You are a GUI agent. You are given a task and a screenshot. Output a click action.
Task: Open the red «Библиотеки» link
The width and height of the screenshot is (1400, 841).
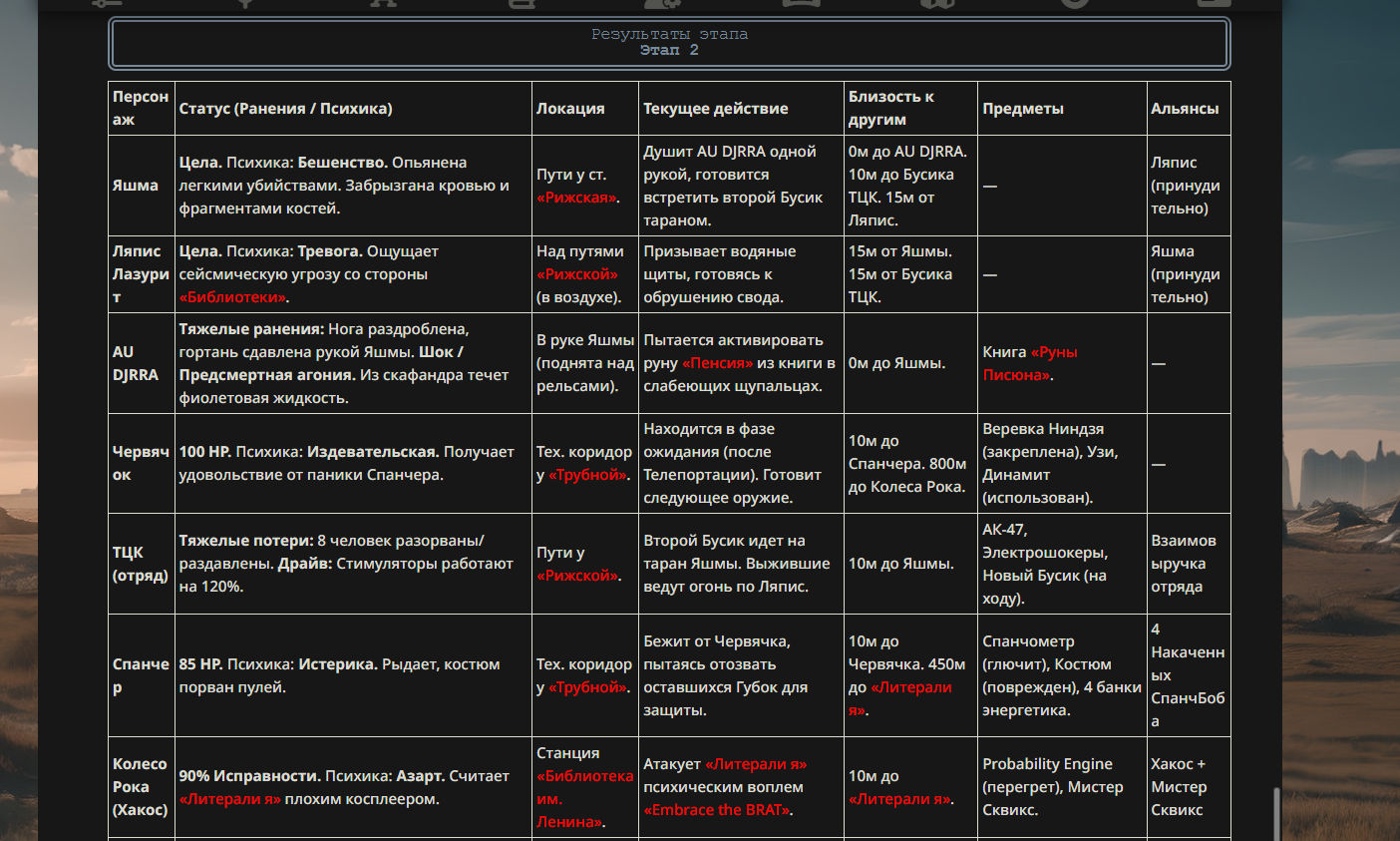pyautogui.click(x=234, y=297)
